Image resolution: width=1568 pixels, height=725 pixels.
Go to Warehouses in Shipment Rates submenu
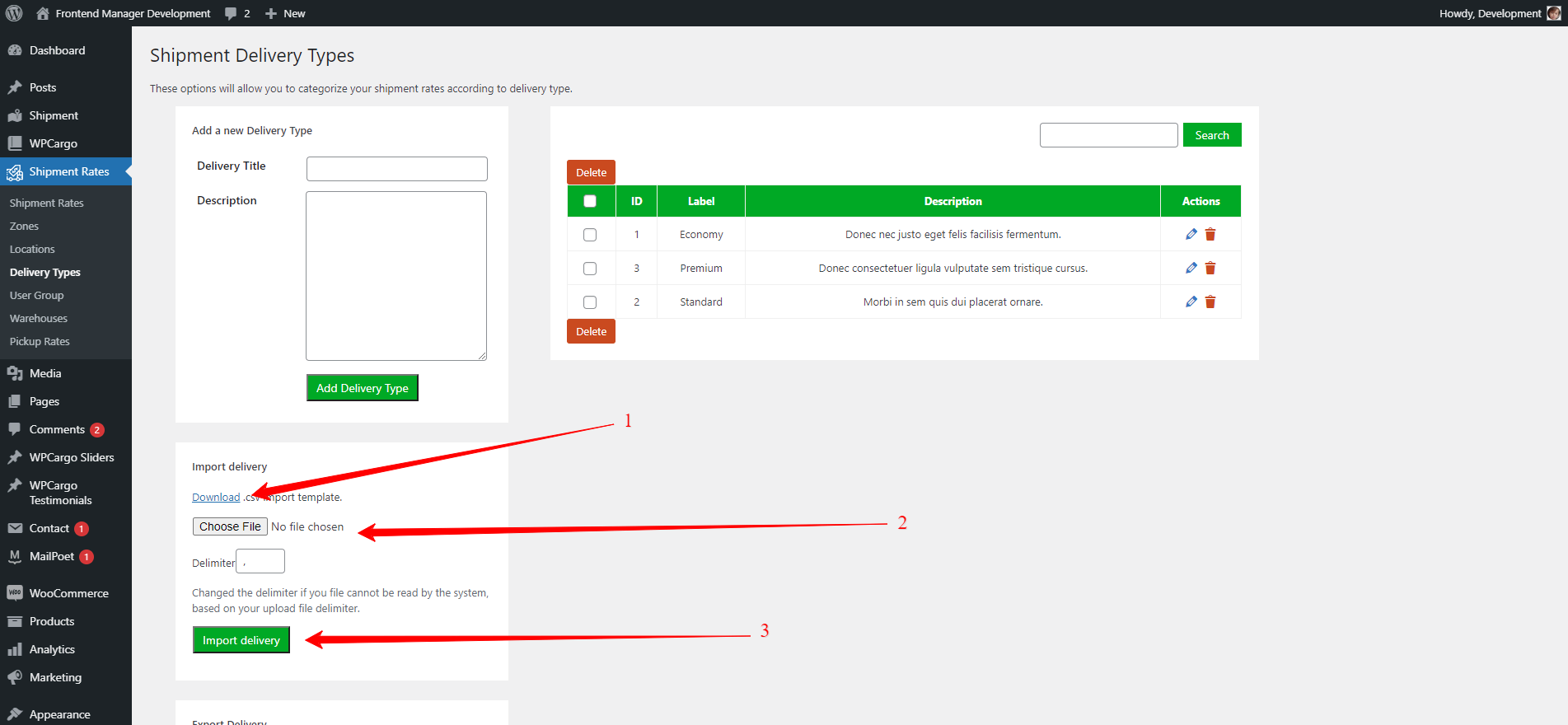coord(39,319)
